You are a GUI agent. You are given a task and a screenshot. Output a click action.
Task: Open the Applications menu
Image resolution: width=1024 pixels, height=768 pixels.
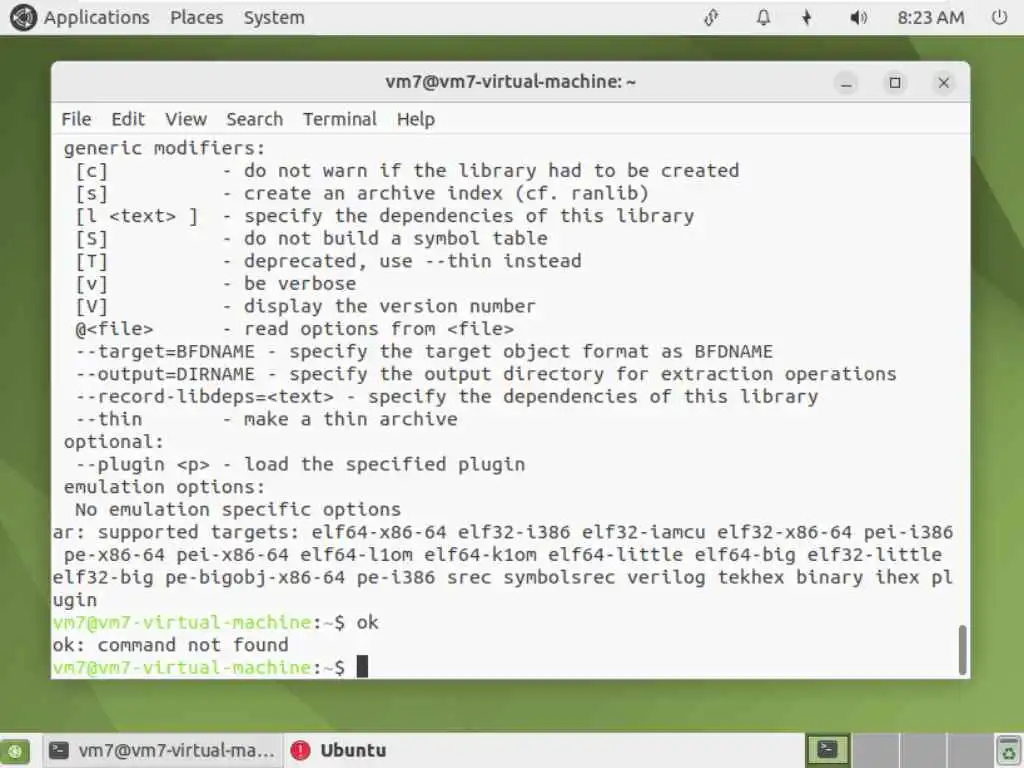[x=97, y=18]
